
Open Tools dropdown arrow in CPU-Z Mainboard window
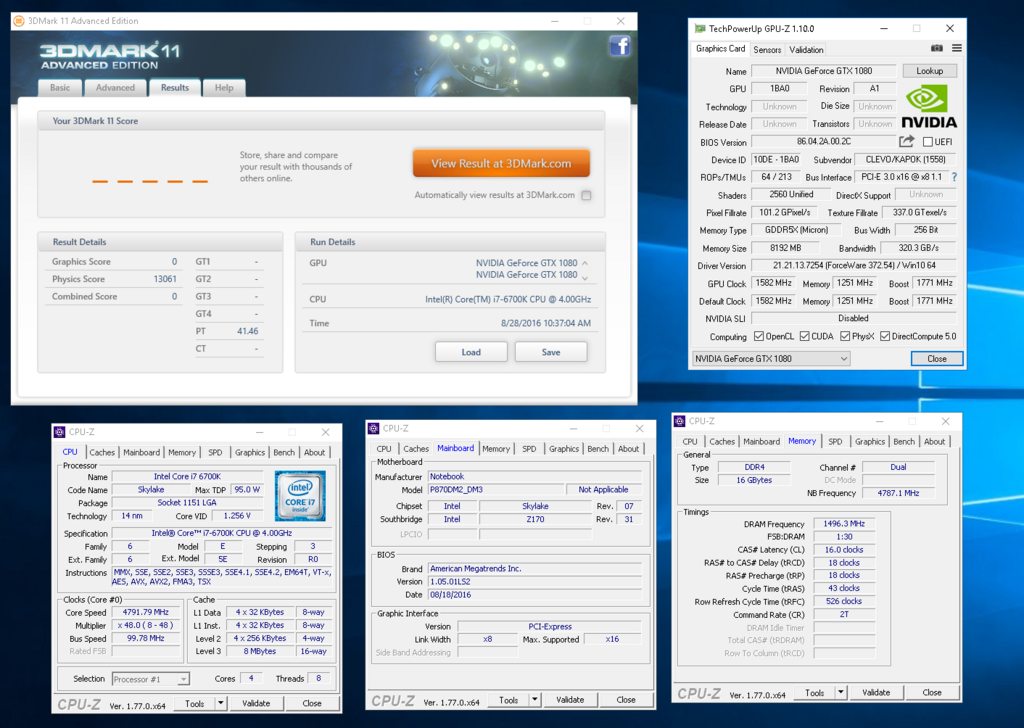535,700
